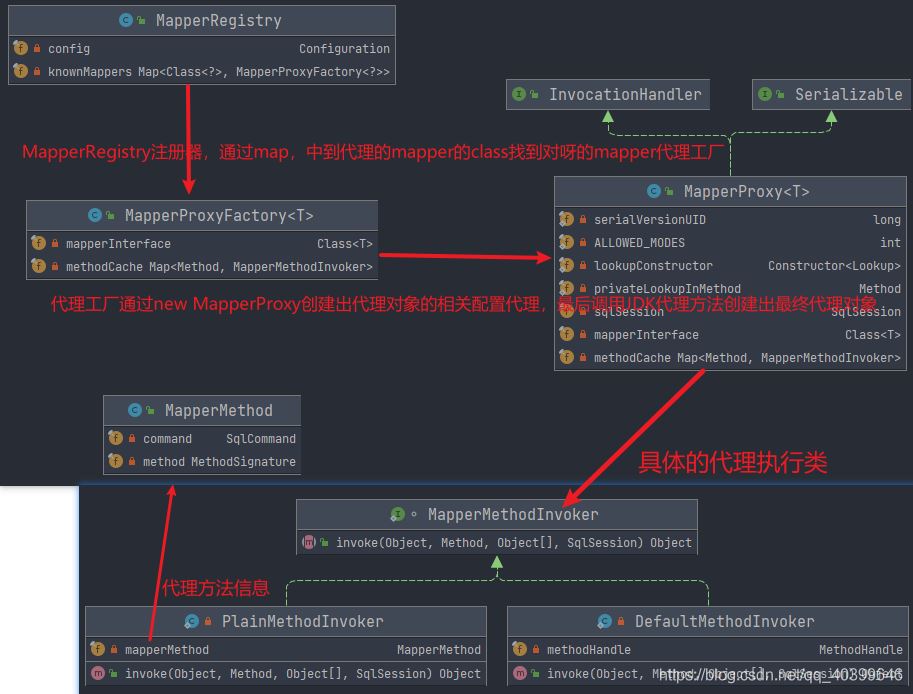This screenshot has height=694, width=913.
Task: Click the field icon beside methodHandle
Action: tap(519, 649)
